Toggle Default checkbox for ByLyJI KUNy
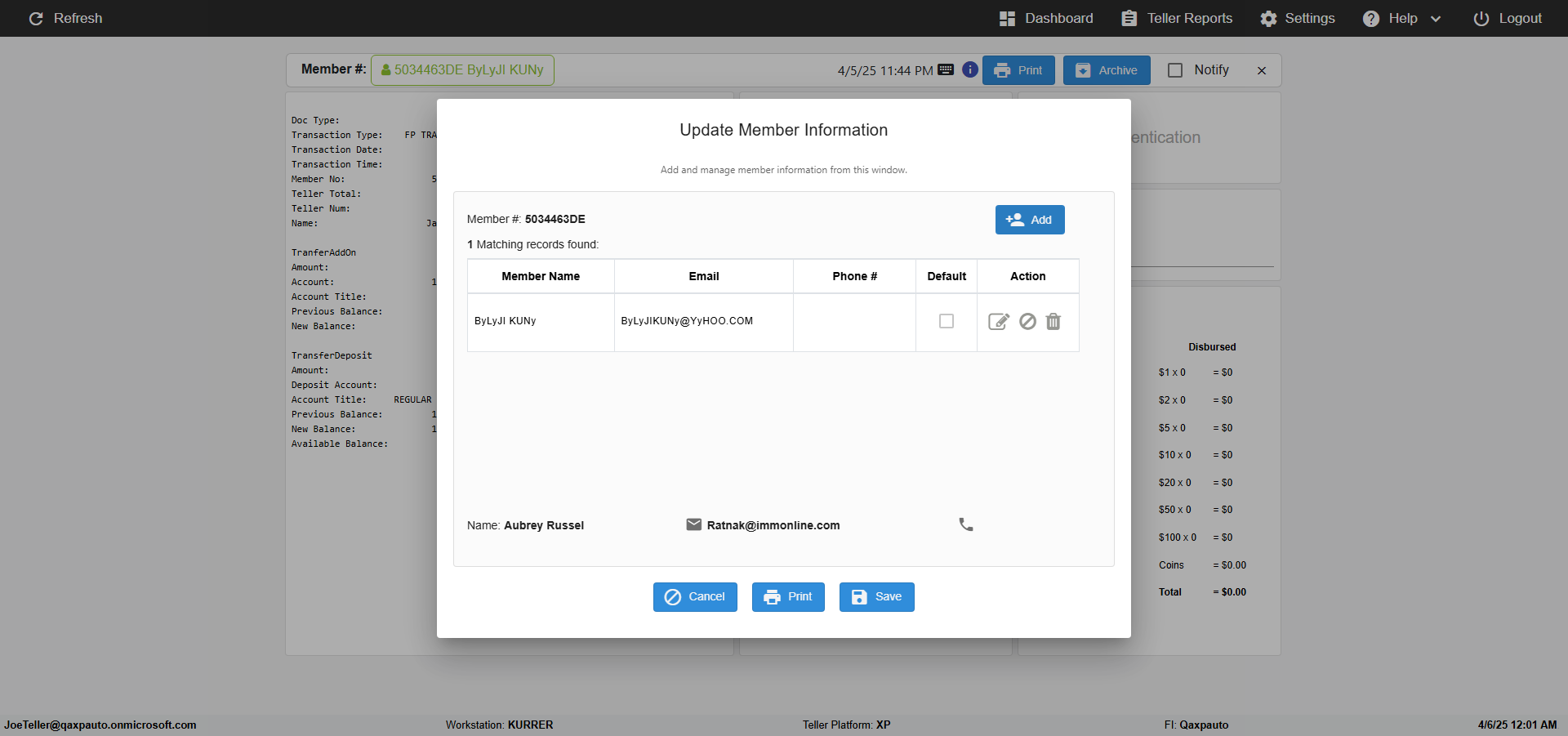Screen dimensions: 1568x736 947,321
